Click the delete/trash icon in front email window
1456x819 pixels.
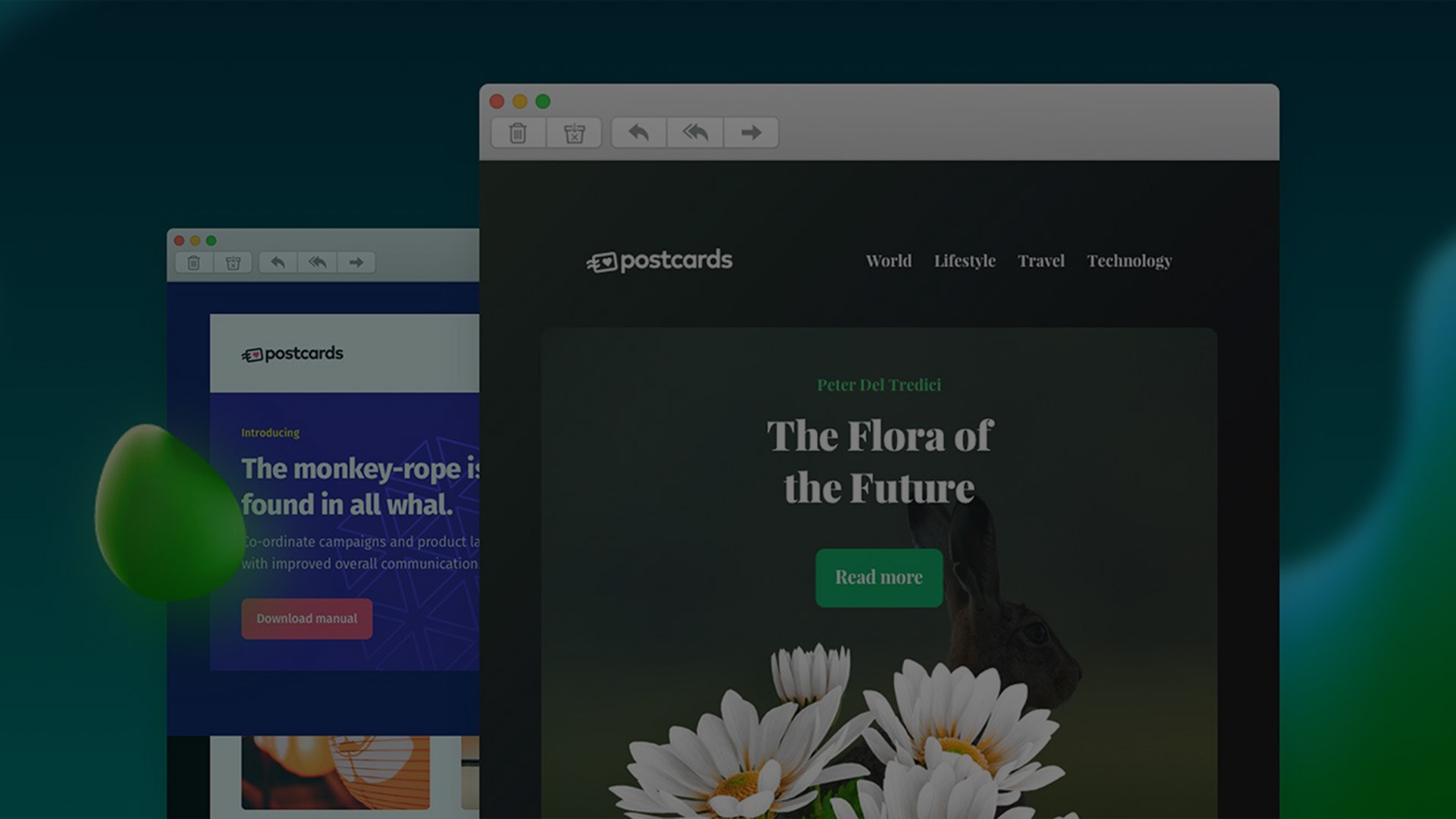pos(519,131)
